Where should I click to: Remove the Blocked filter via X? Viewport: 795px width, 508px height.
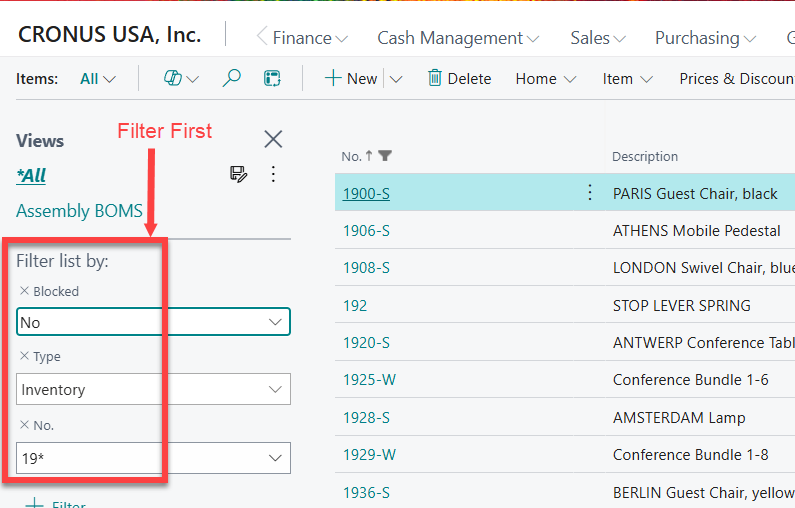point(24,291)
